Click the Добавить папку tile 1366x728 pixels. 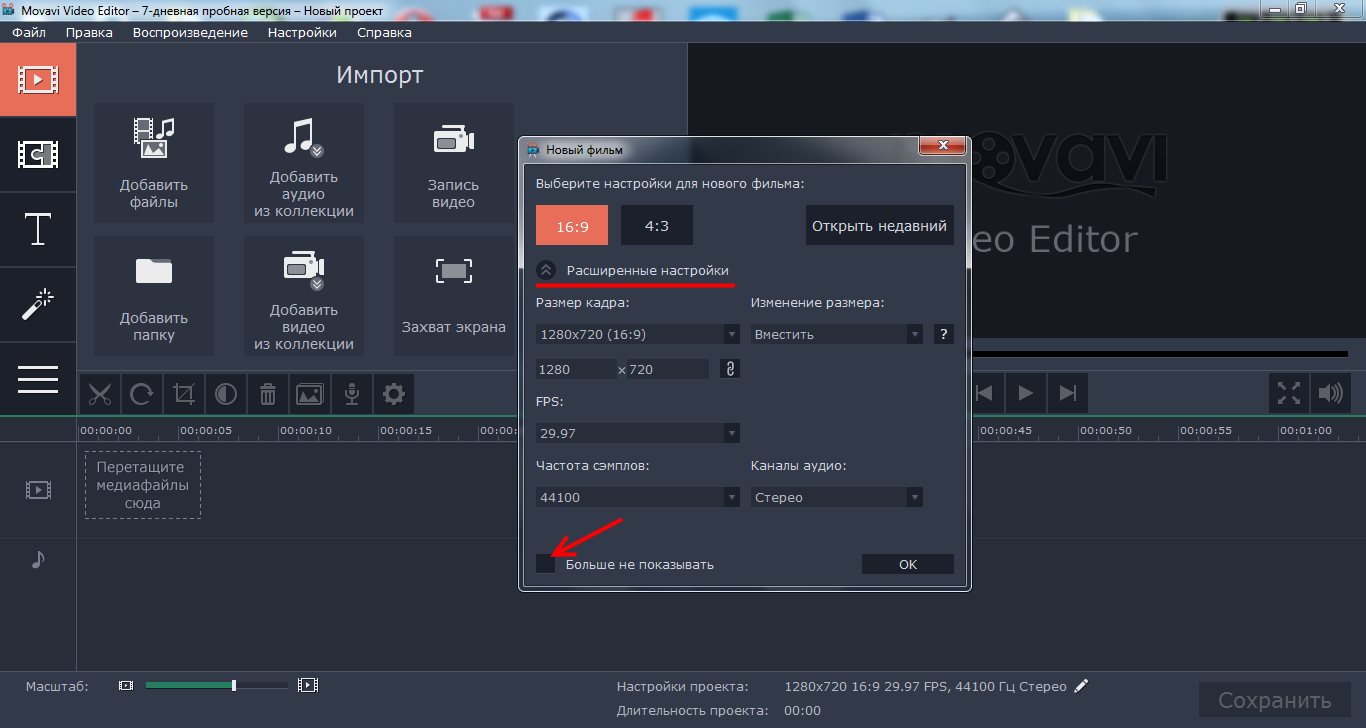(154, 296)
